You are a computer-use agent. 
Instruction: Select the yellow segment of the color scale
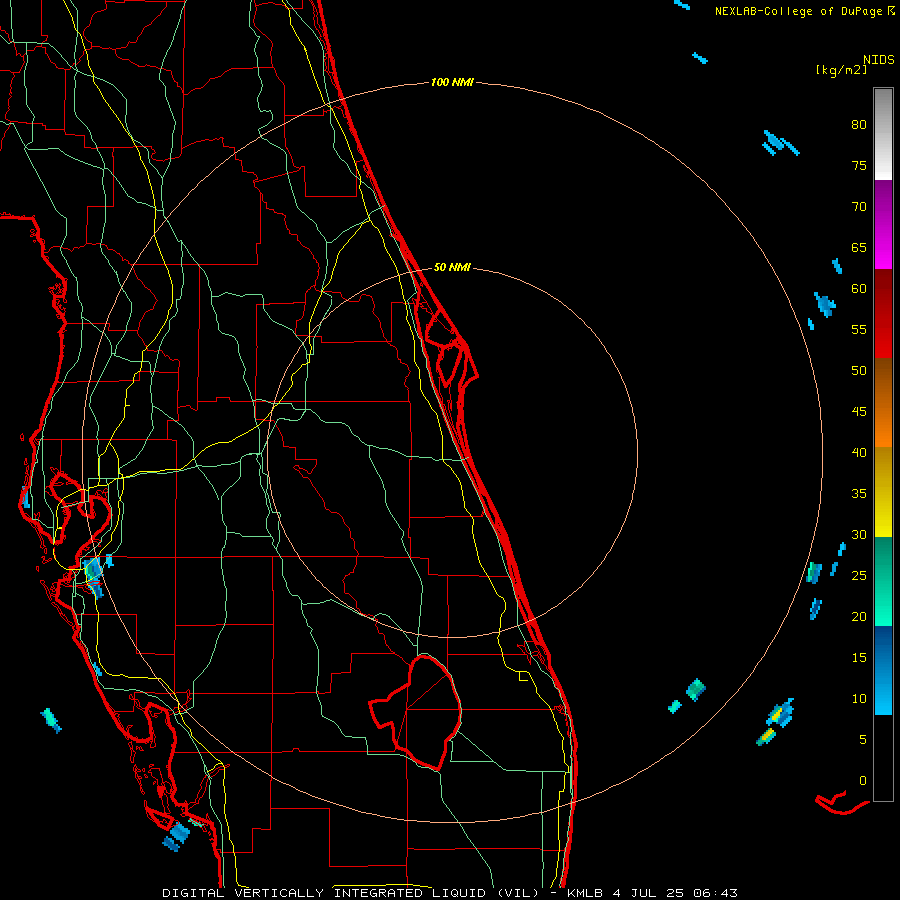pos(883,492)
